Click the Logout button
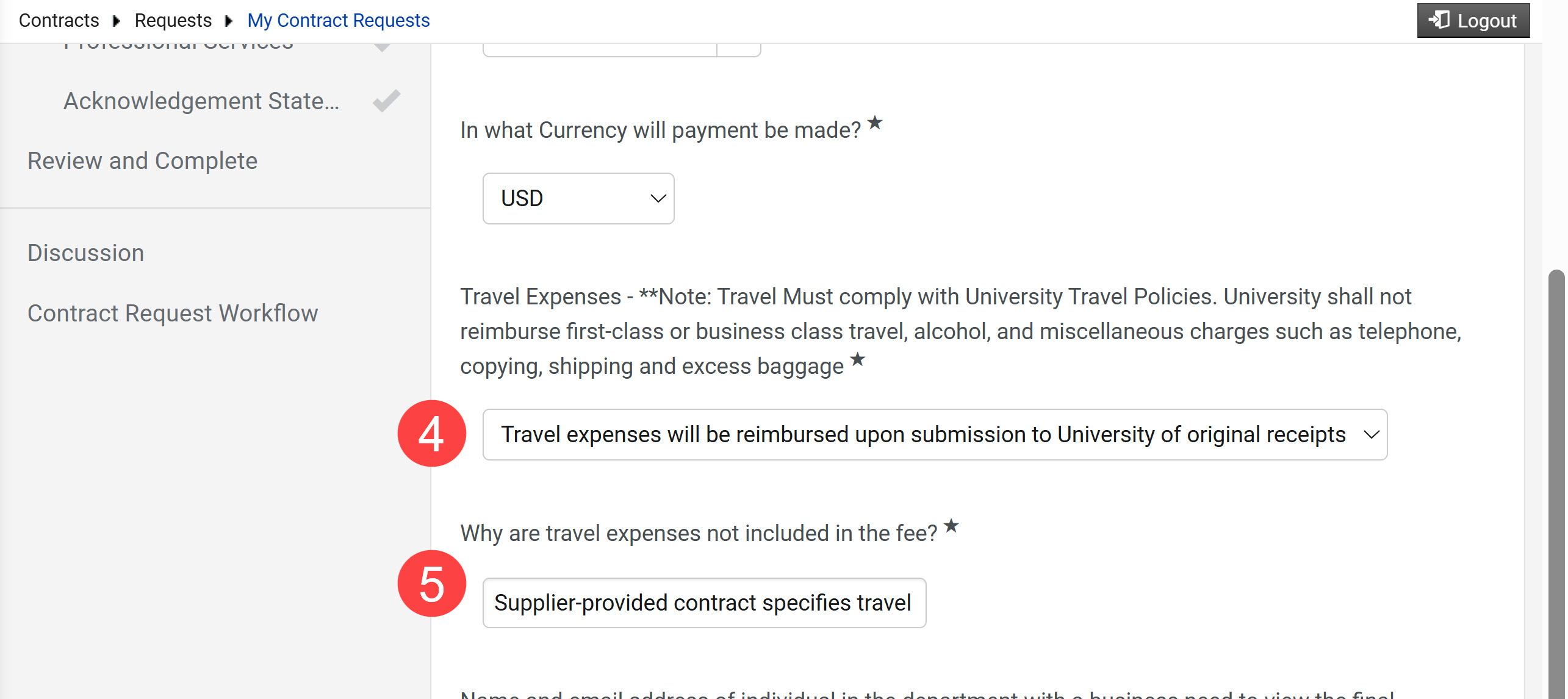 [1473, 20]
